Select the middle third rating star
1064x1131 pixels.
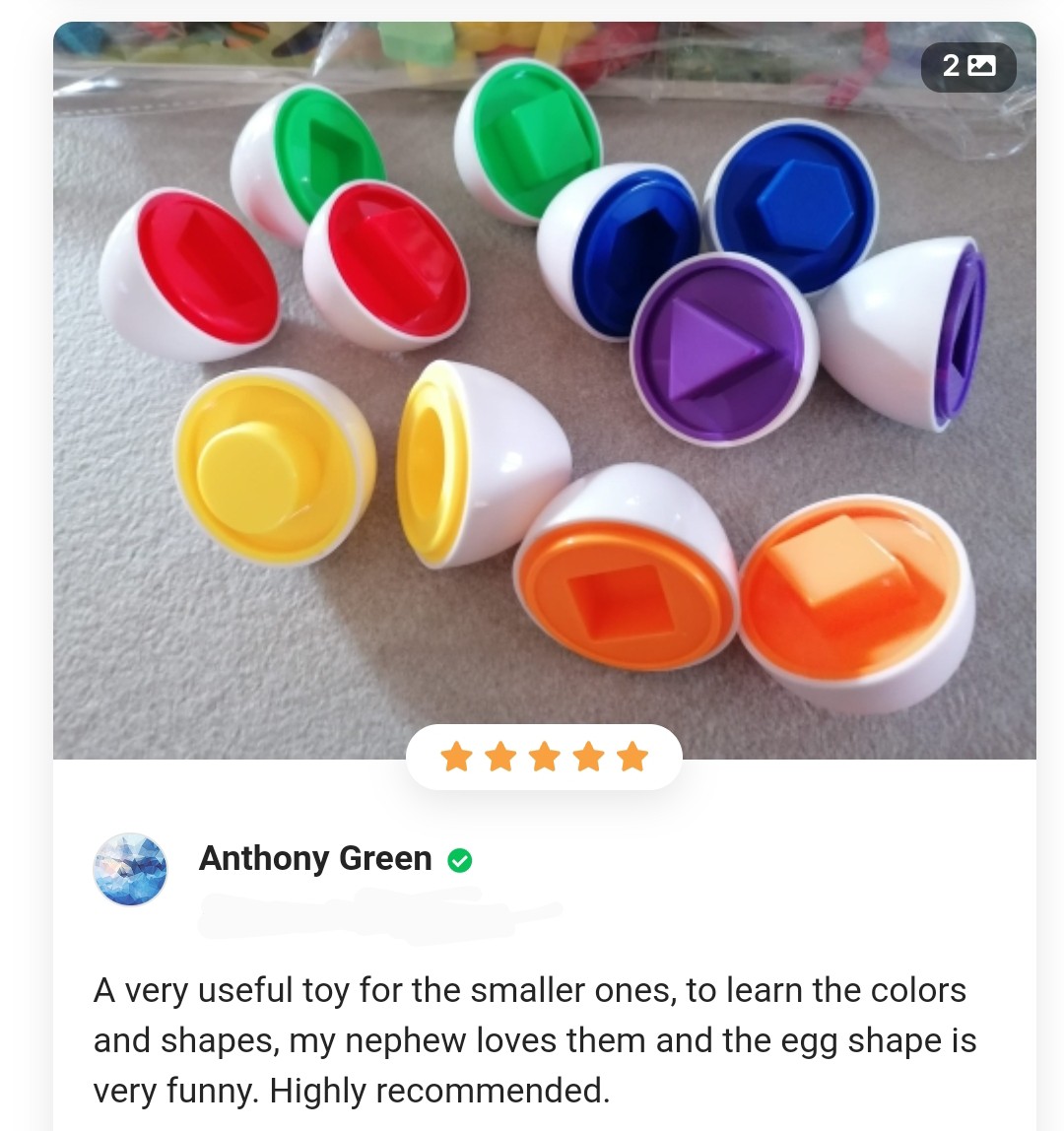pos(545,757)
